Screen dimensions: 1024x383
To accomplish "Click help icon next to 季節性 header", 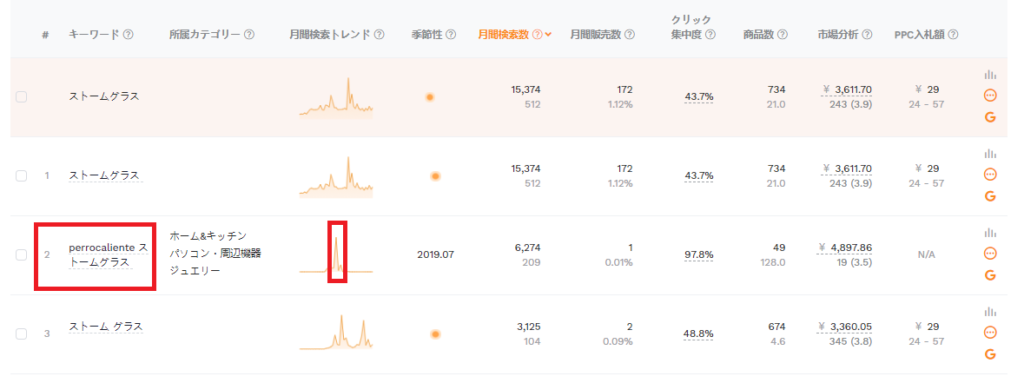I will click(451, 35).
